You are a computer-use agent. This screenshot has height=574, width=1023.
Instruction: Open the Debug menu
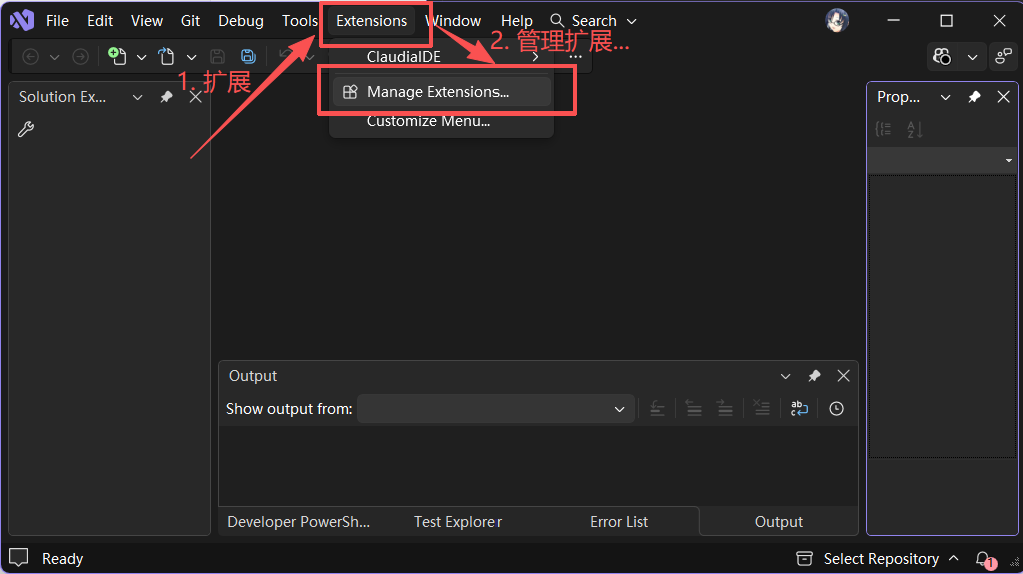[x=241, y=21]
